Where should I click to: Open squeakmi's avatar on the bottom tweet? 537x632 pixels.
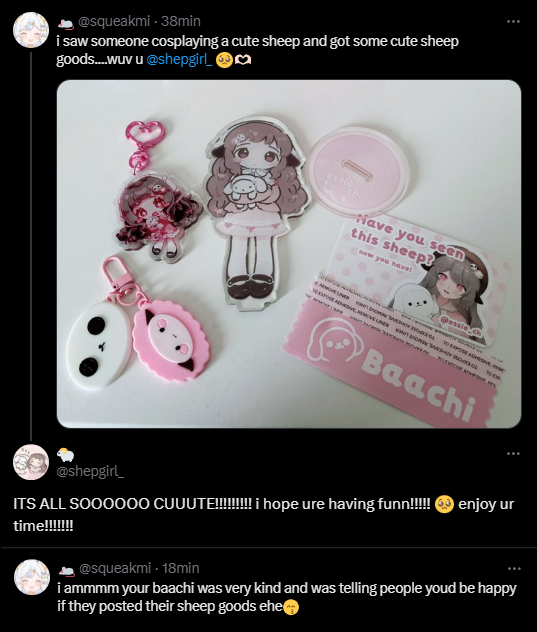click(32, 577)
